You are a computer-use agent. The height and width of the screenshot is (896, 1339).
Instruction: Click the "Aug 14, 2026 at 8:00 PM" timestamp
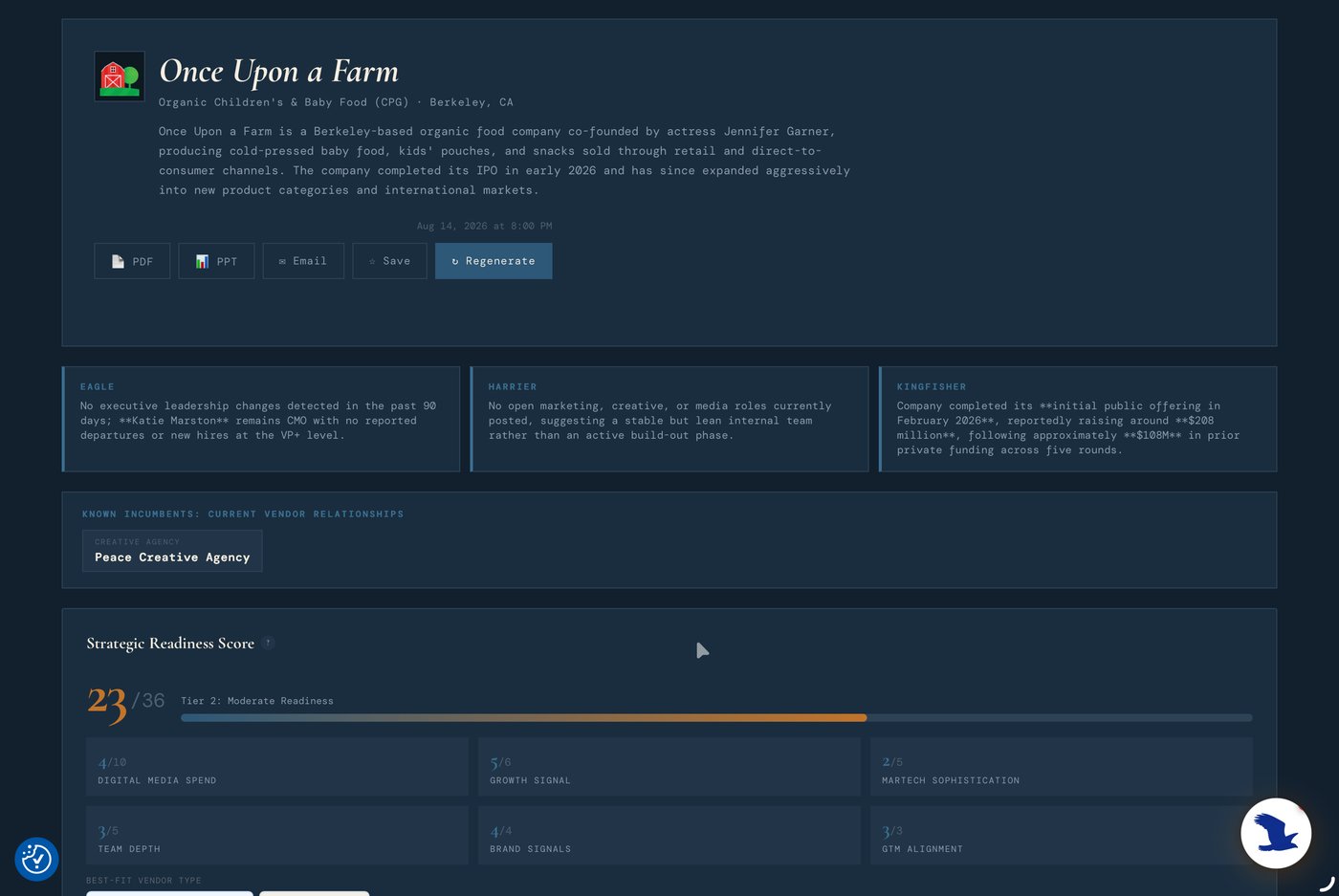485,226
